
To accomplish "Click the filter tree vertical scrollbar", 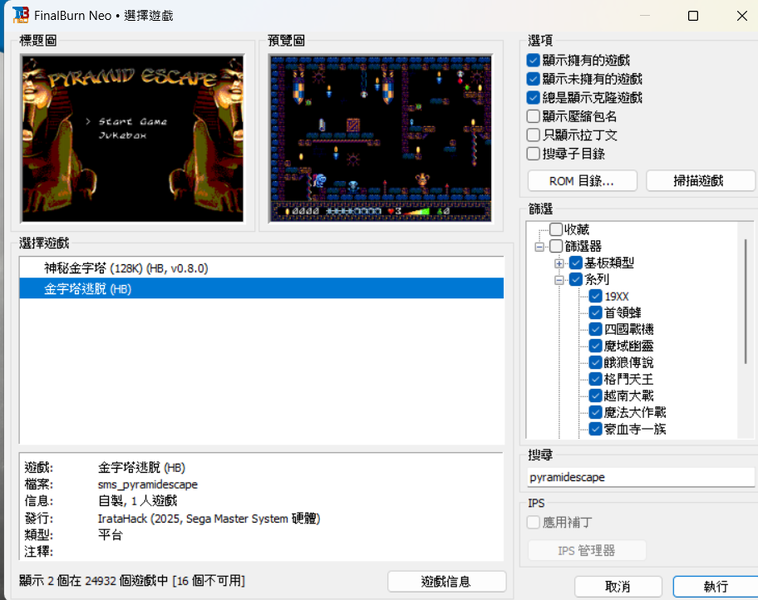I will [745, 302].
